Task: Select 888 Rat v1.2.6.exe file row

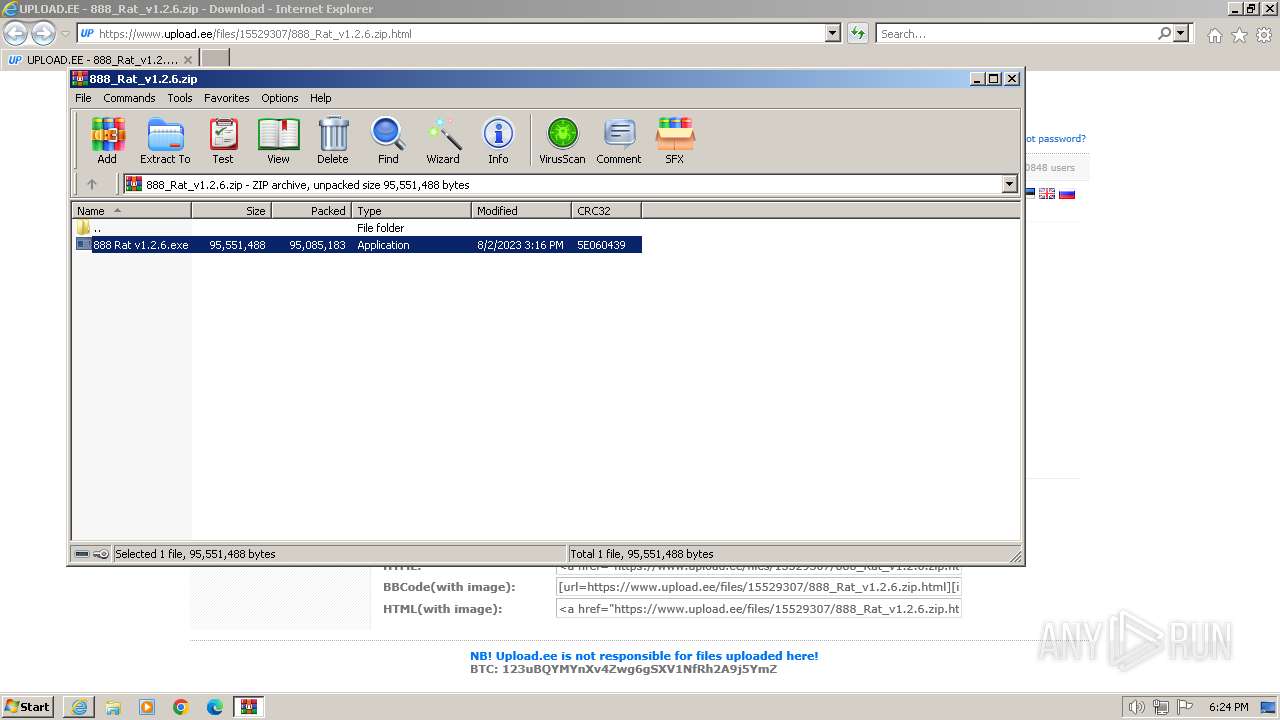Action: click(357, 245)
